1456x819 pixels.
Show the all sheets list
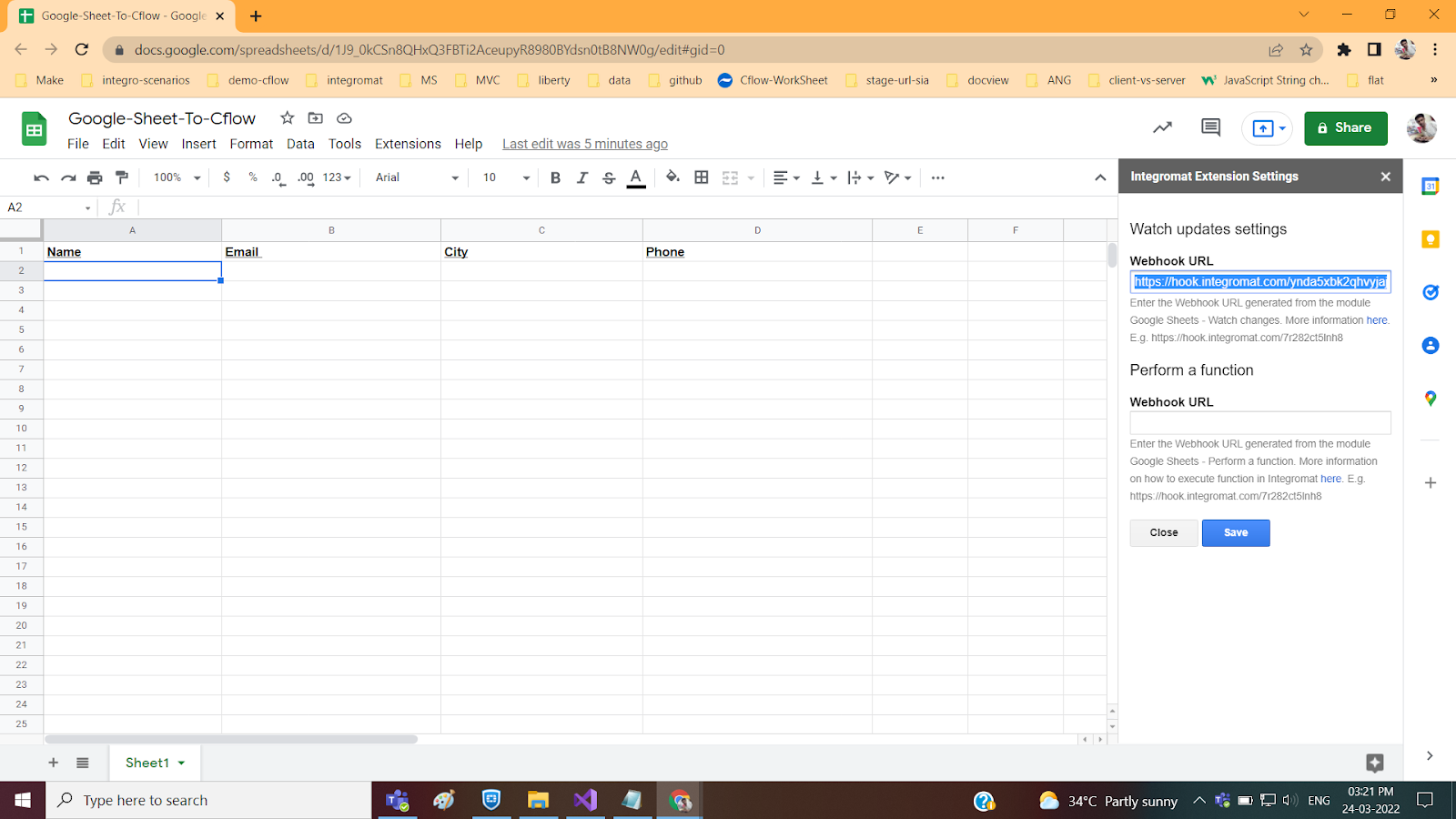83,763
